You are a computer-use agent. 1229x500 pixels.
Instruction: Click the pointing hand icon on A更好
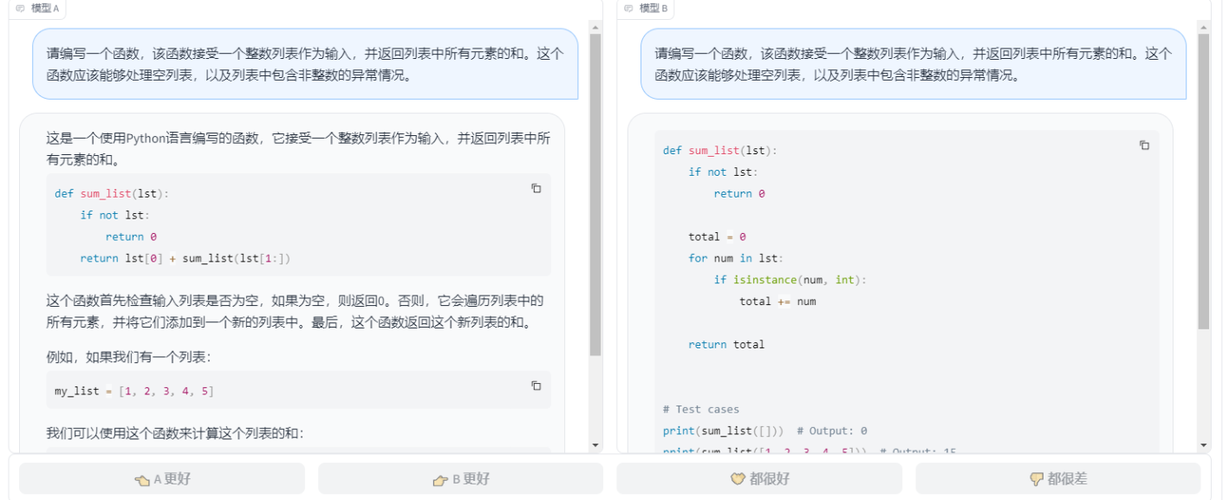(x=142, y=479)
